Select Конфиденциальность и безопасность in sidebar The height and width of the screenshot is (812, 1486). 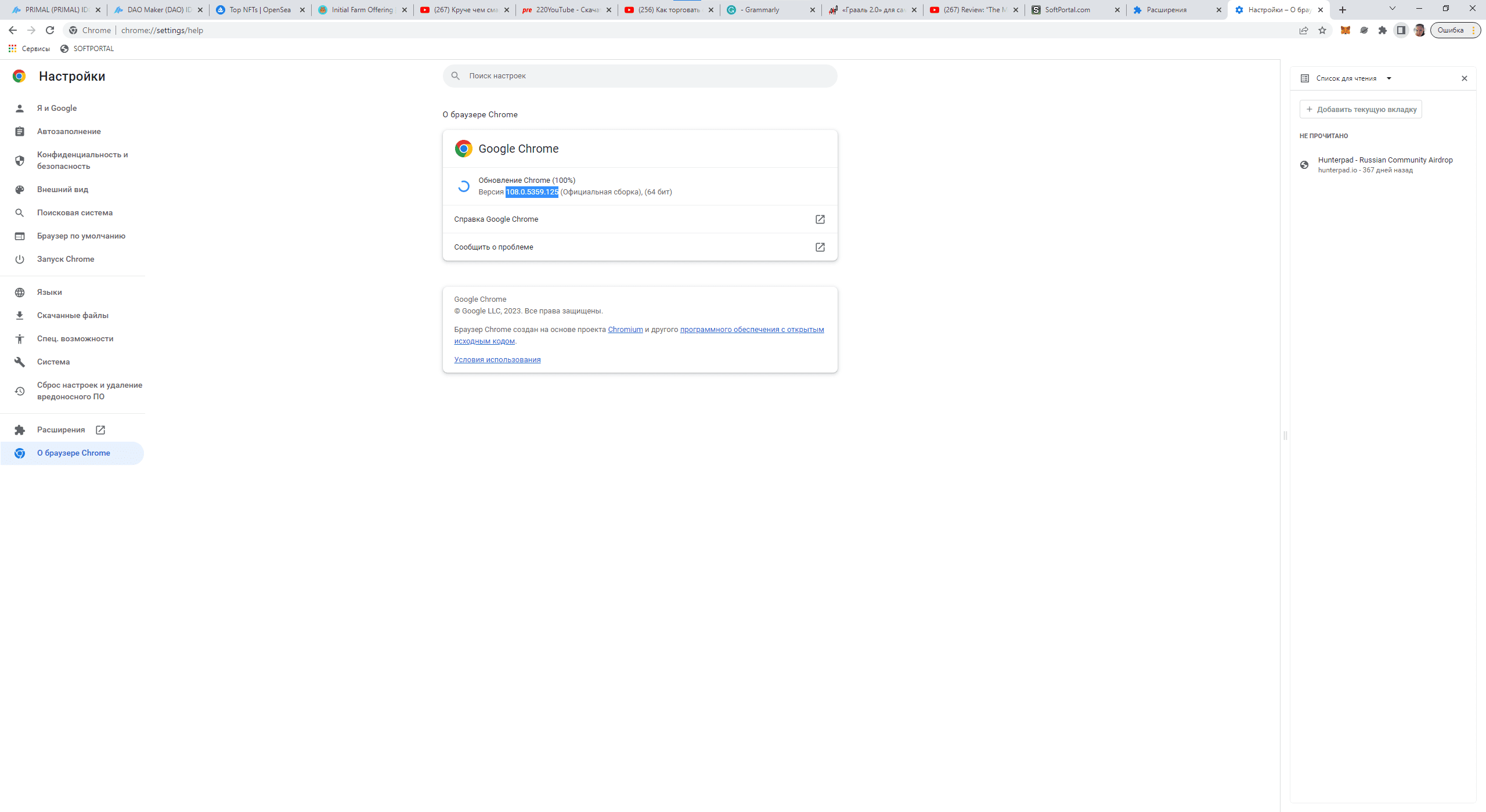point(82,160)
